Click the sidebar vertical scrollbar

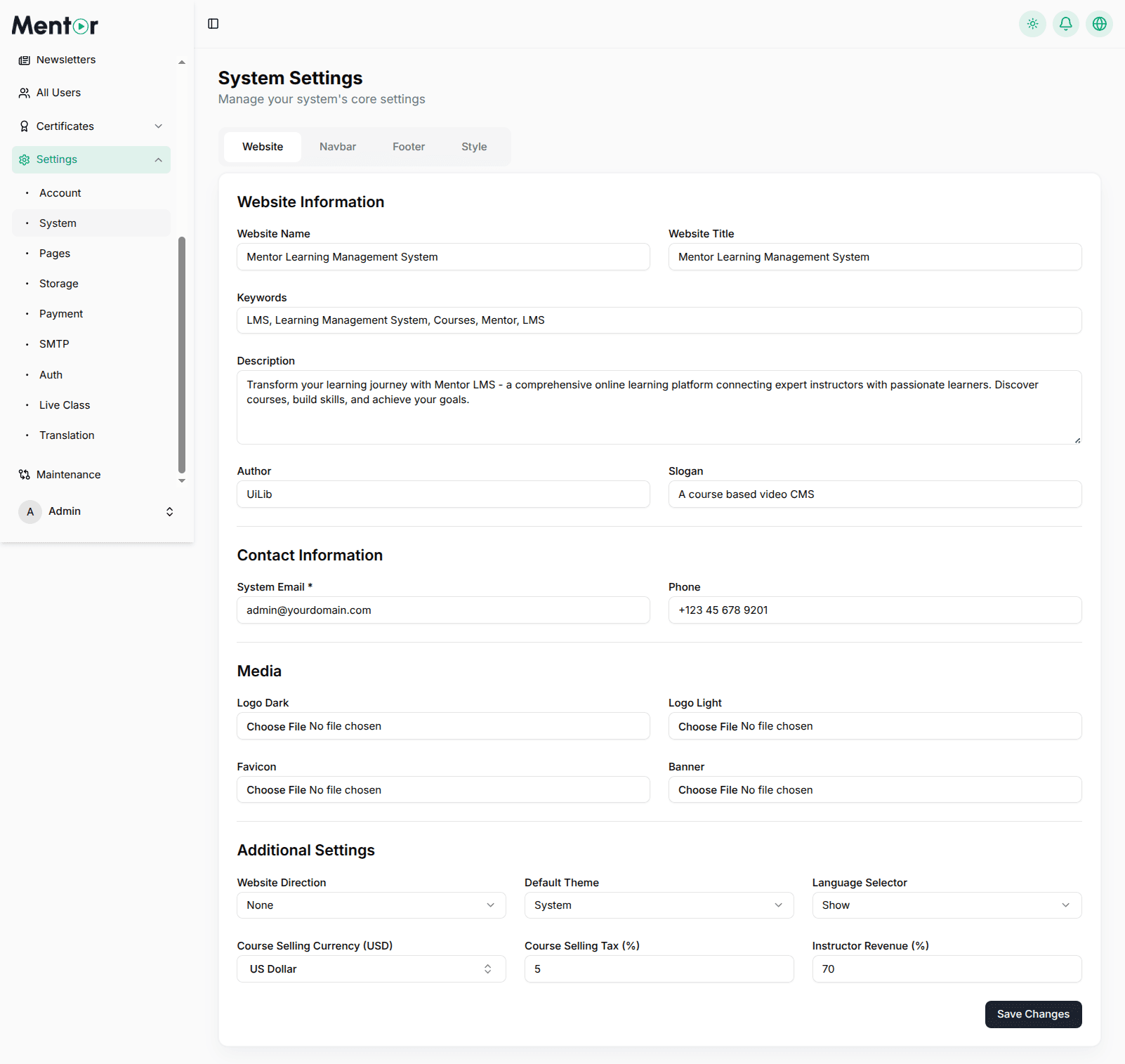(182, 355)
